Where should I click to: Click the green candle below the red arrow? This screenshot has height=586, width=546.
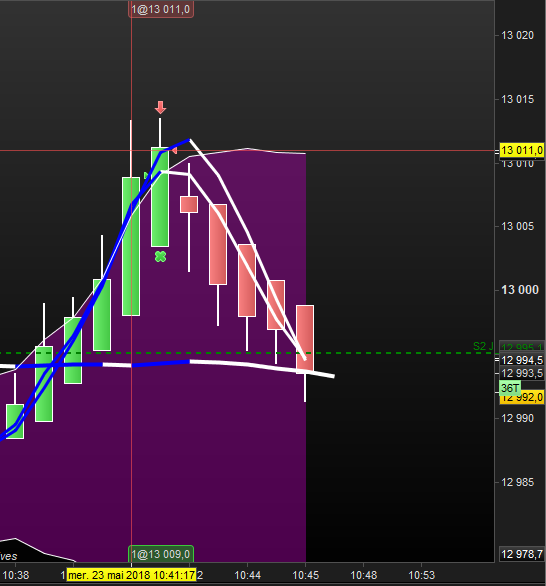pos(160,197)
